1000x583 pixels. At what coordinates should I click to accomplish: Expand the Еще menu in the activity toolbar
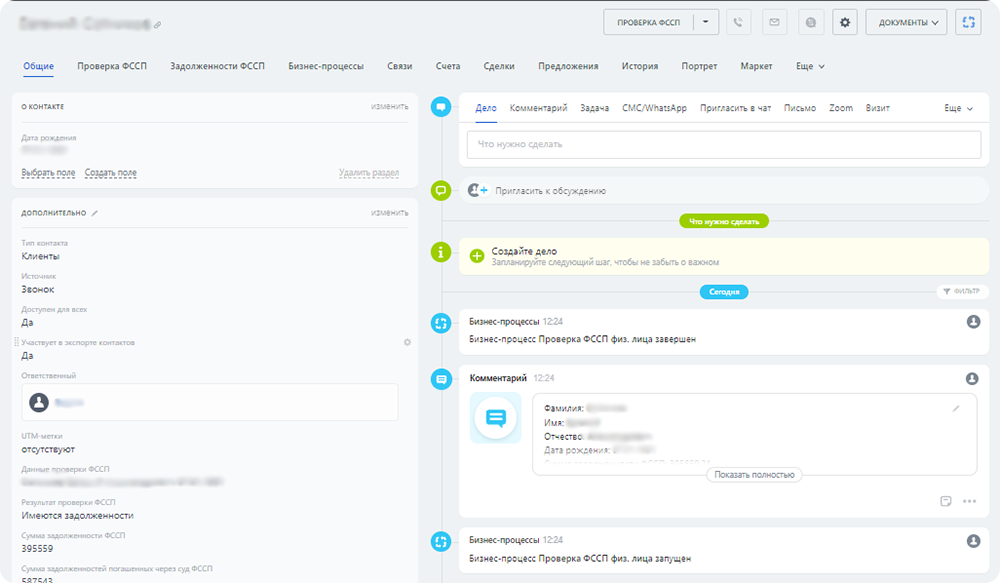[x=958, y=108]
